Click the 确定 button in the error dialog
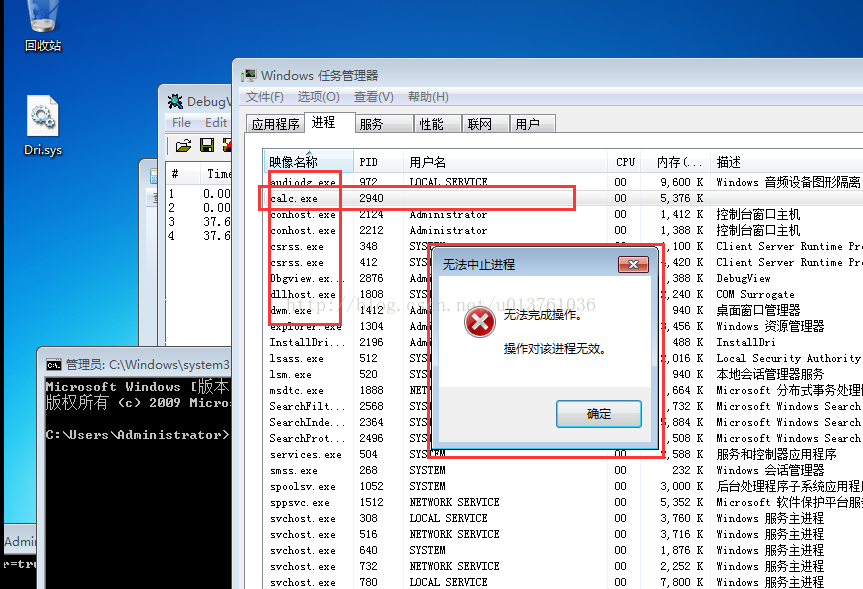863x589 pixels. point(599,414)
